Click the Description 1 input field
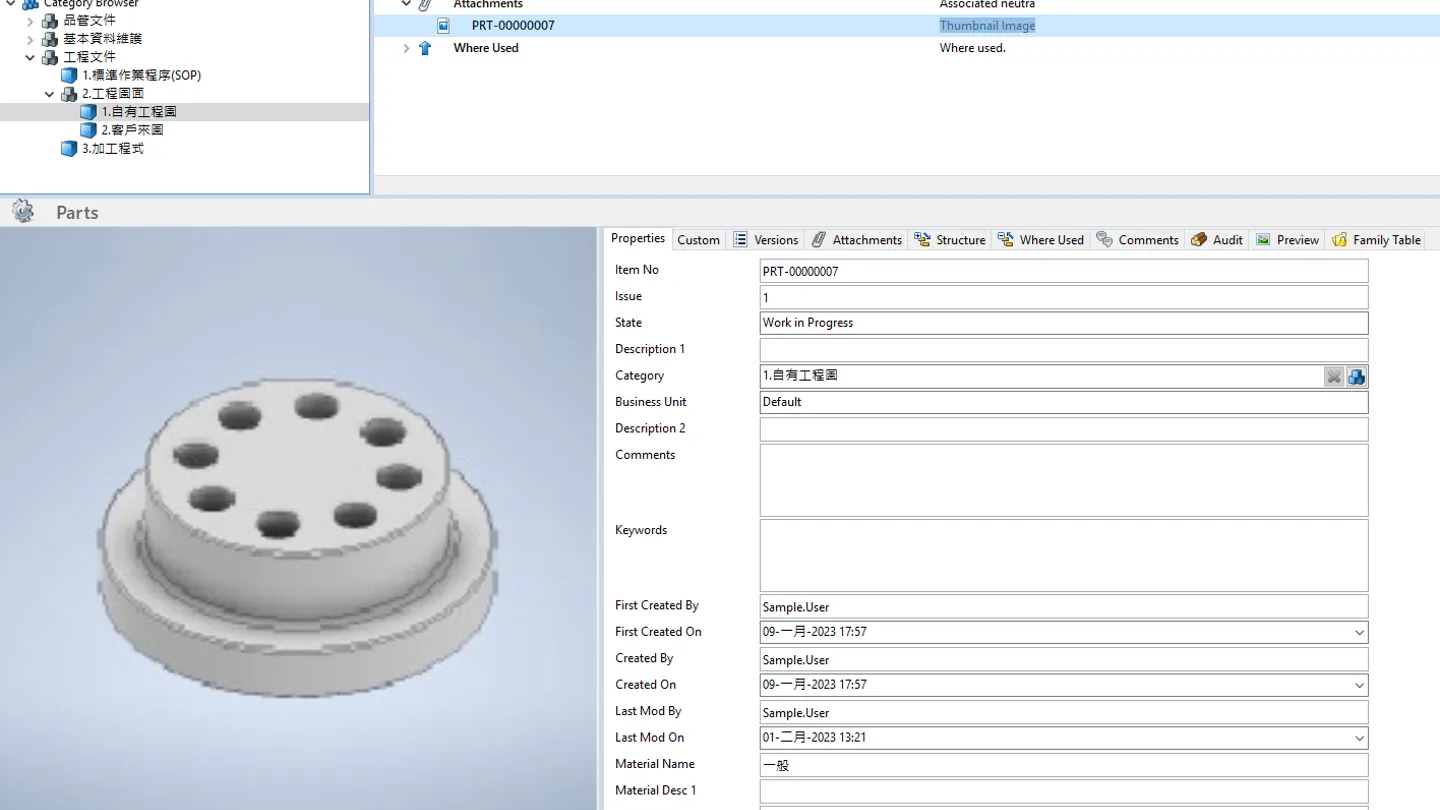Screen dimensions: 1440x810 1063,350
